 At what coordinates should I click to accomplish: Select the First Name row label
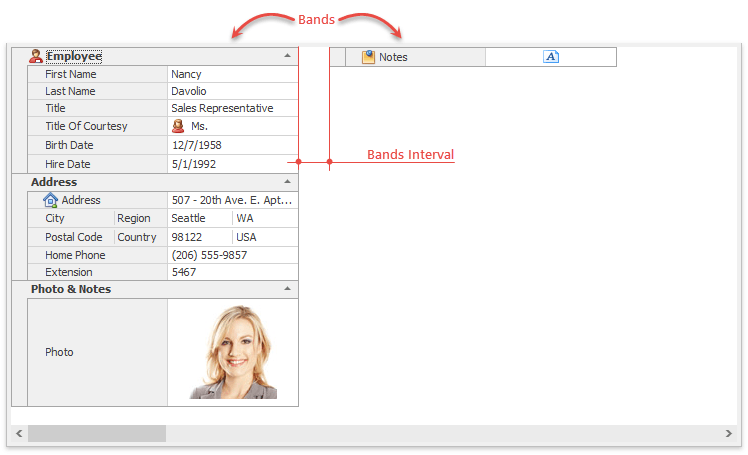click(x=71, y=74)
